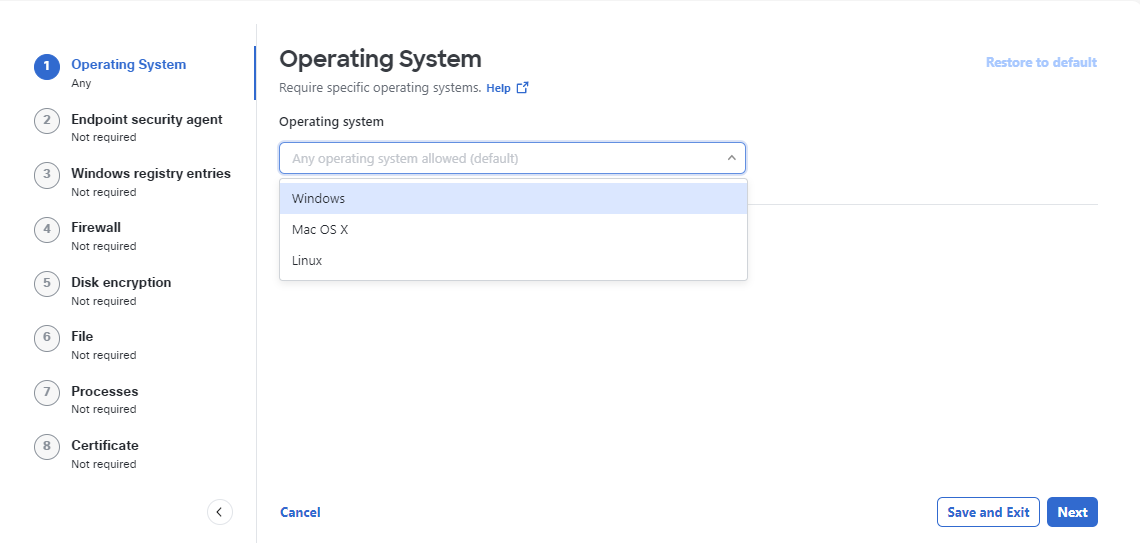The image size is (1140, 547).
Task: Click the step 2 circle icon
Action: (47, 121)
